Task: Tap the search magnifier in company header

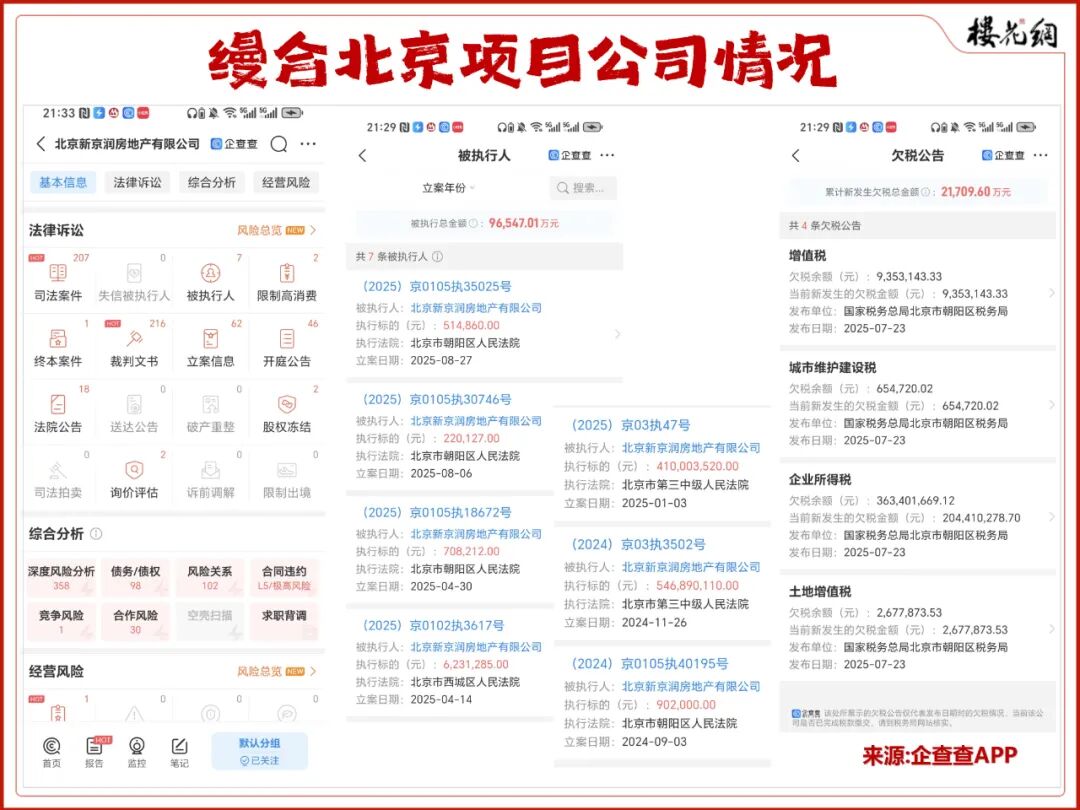Action: click(x=278, y=144)
